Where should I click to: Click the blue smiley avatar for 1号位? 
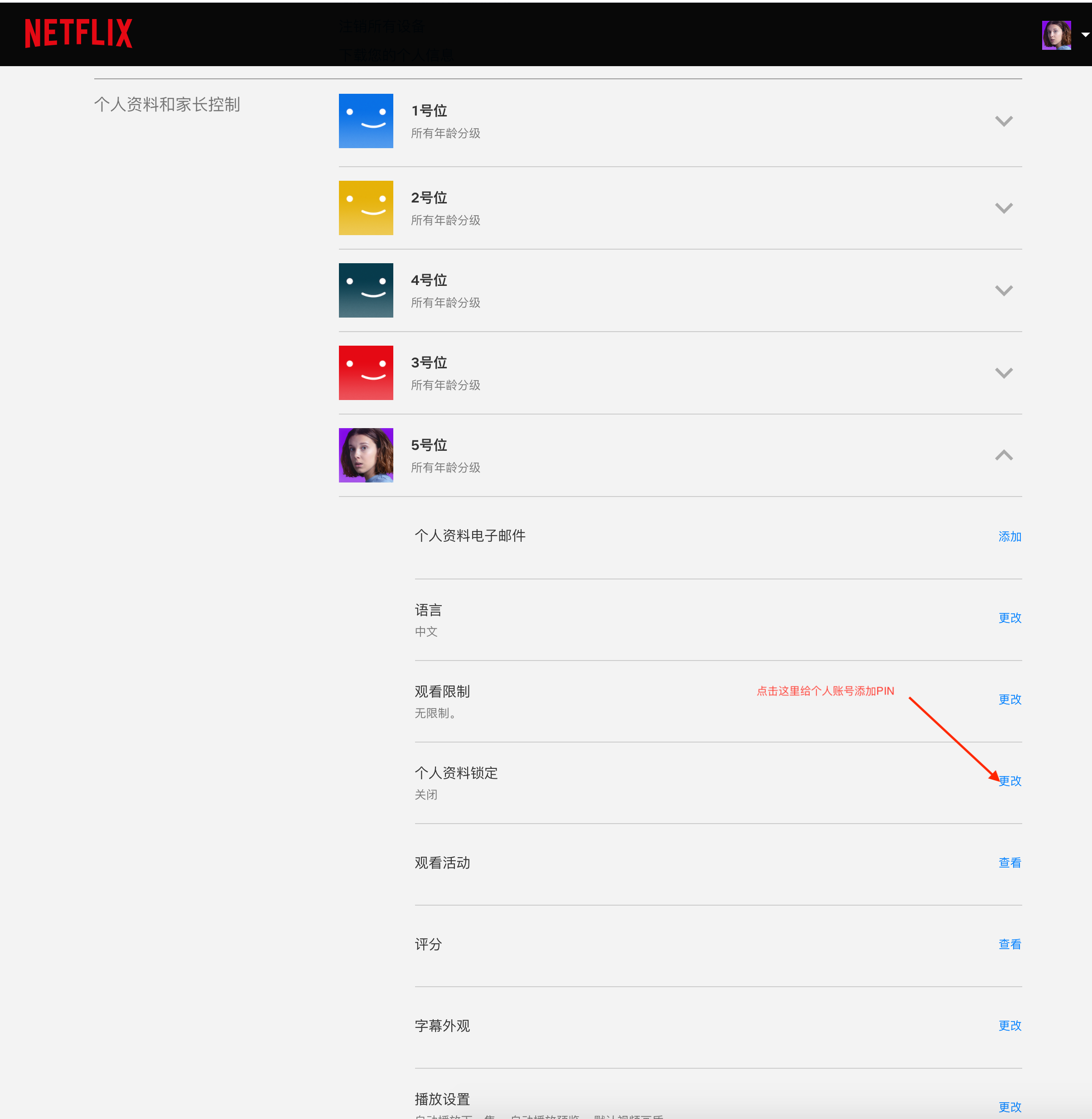tap(366, 121)
